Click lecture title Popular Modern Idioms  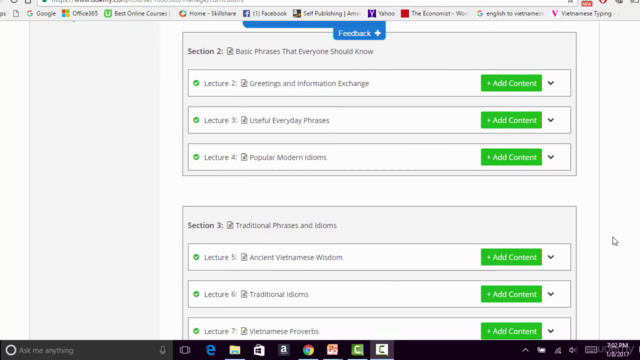click(x=288, y=157)
